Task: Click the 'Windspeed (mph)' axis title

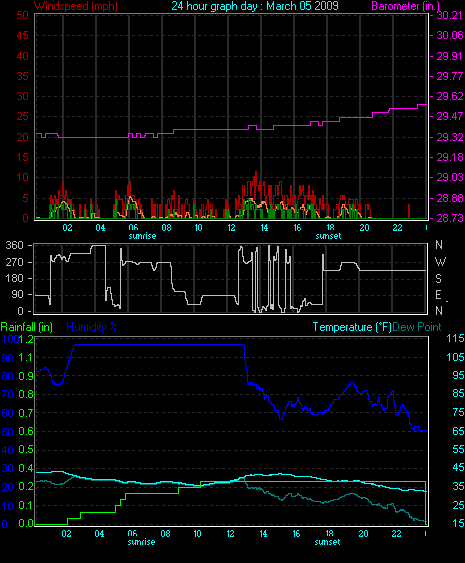Action: pyautogui.click(x=75, y=6)
